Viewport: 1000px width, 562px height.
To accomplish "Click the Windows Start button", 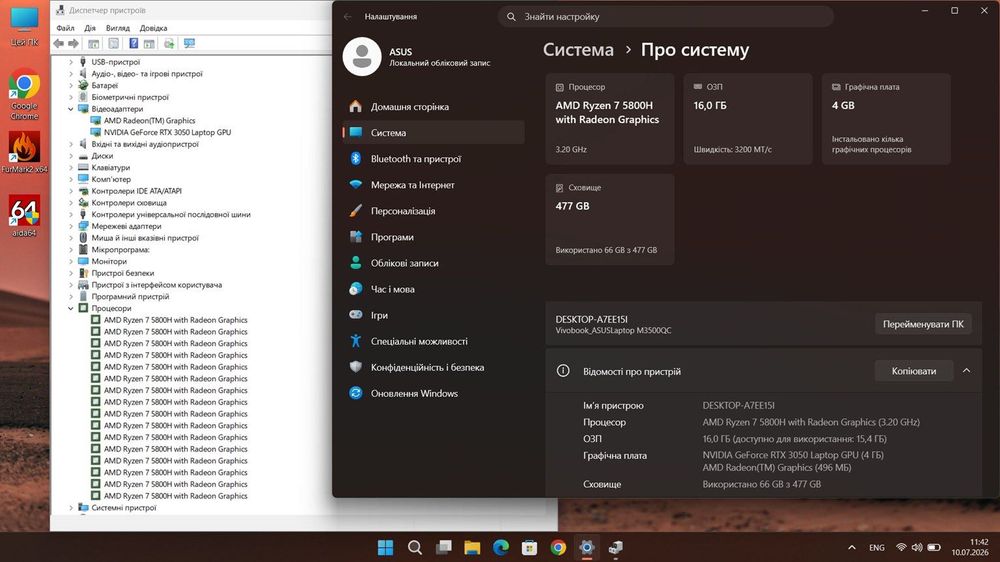I will tap(385, 547).
